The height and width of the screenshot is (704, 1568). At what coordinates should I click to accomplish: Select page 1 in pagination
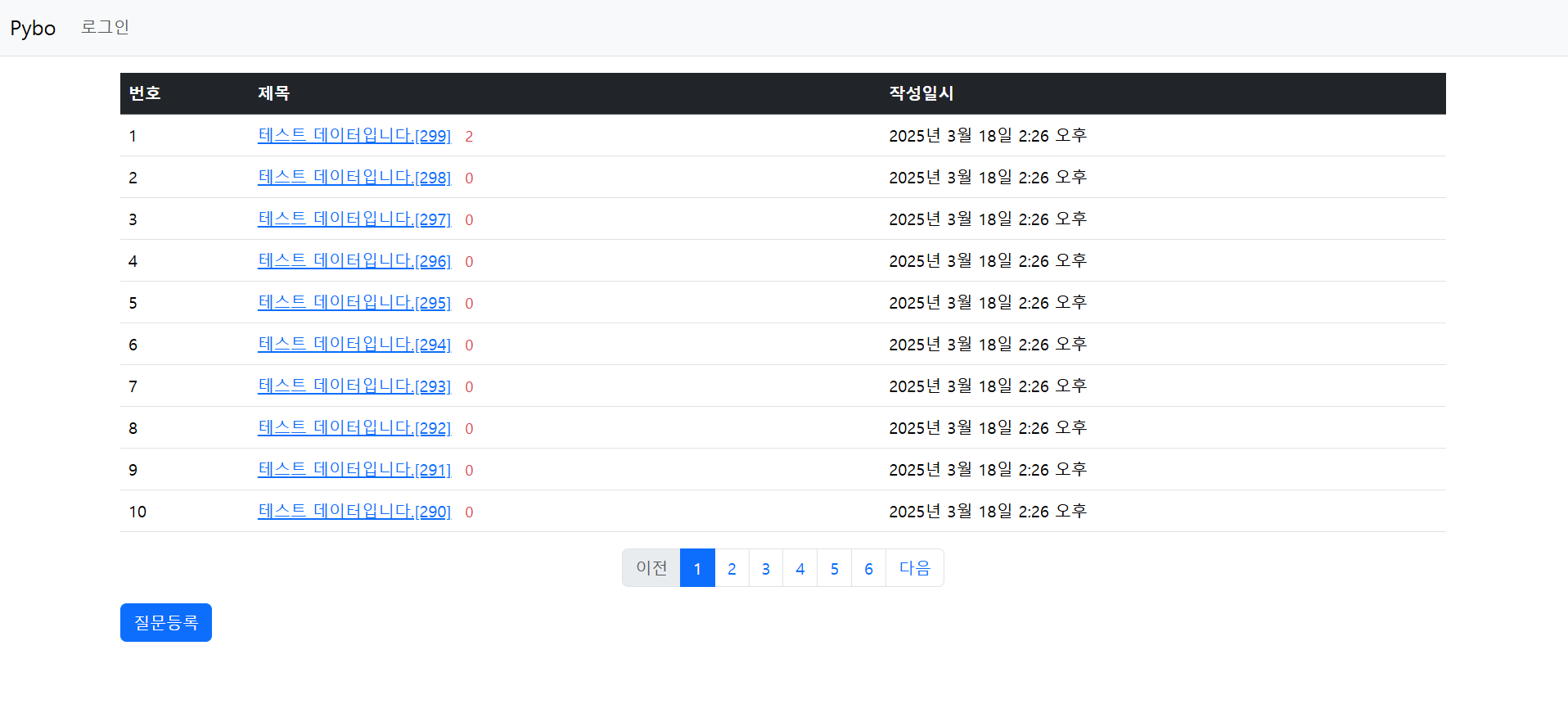tap(697, 568)
